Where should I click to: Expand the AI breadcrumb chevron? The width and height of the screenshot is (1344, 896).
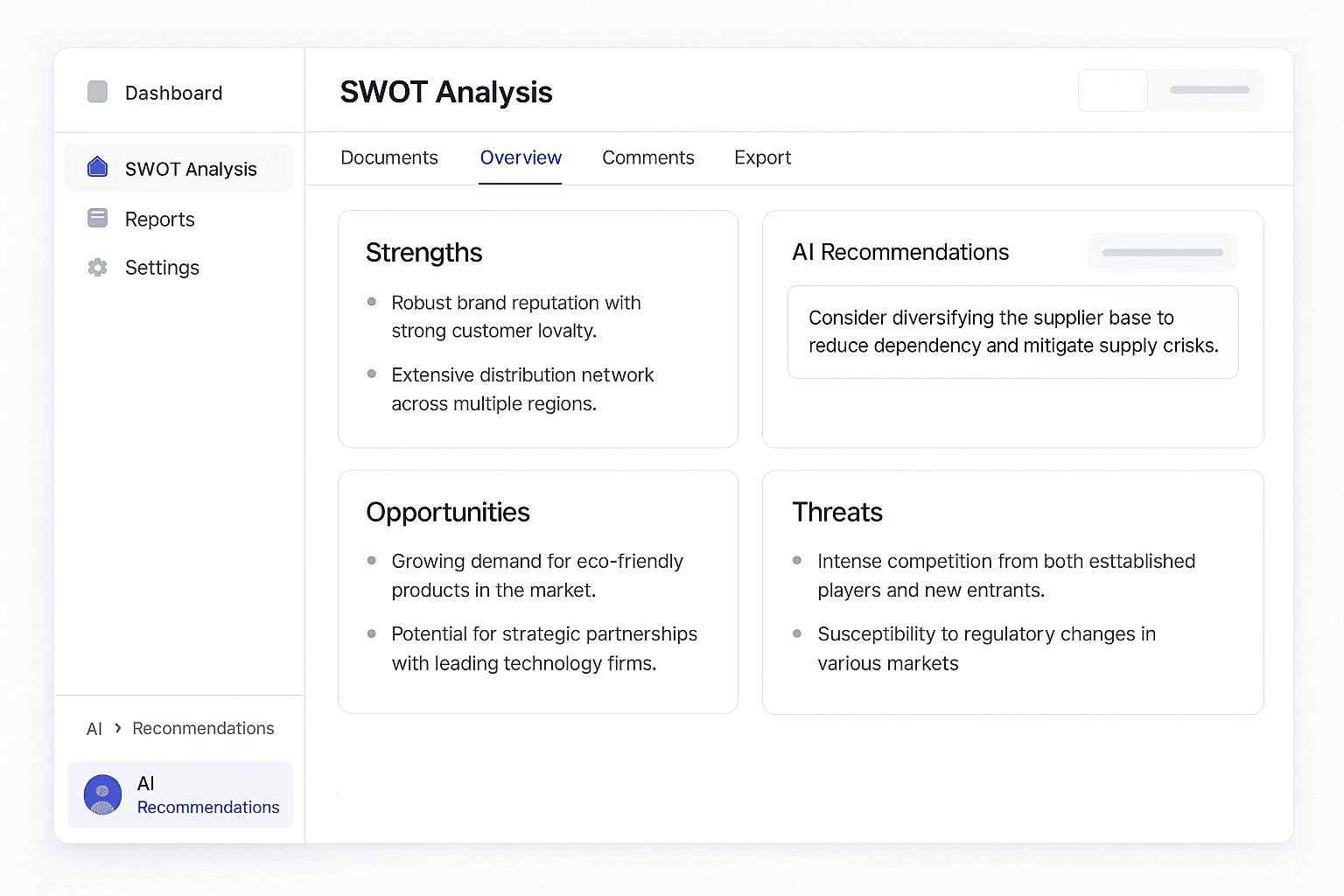coord(118,728)
